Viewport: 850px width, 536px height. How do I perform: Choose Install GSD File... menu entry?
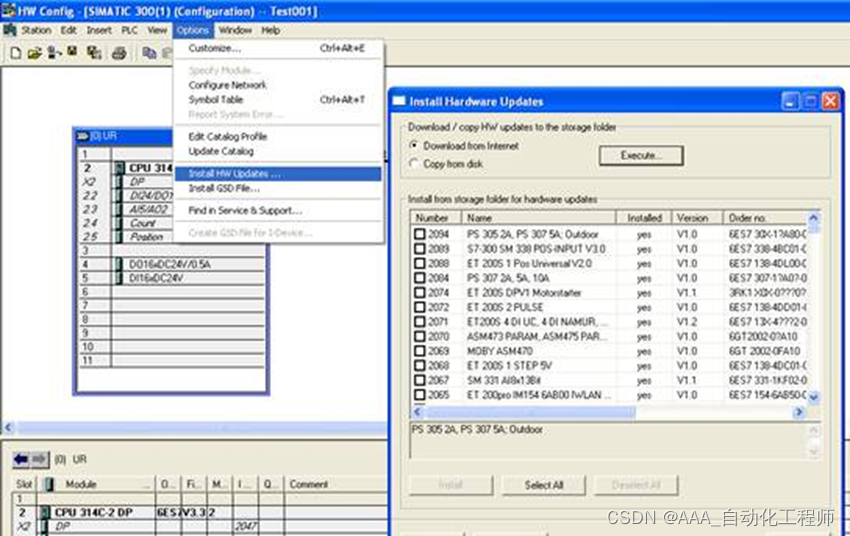tap(278, 189)
